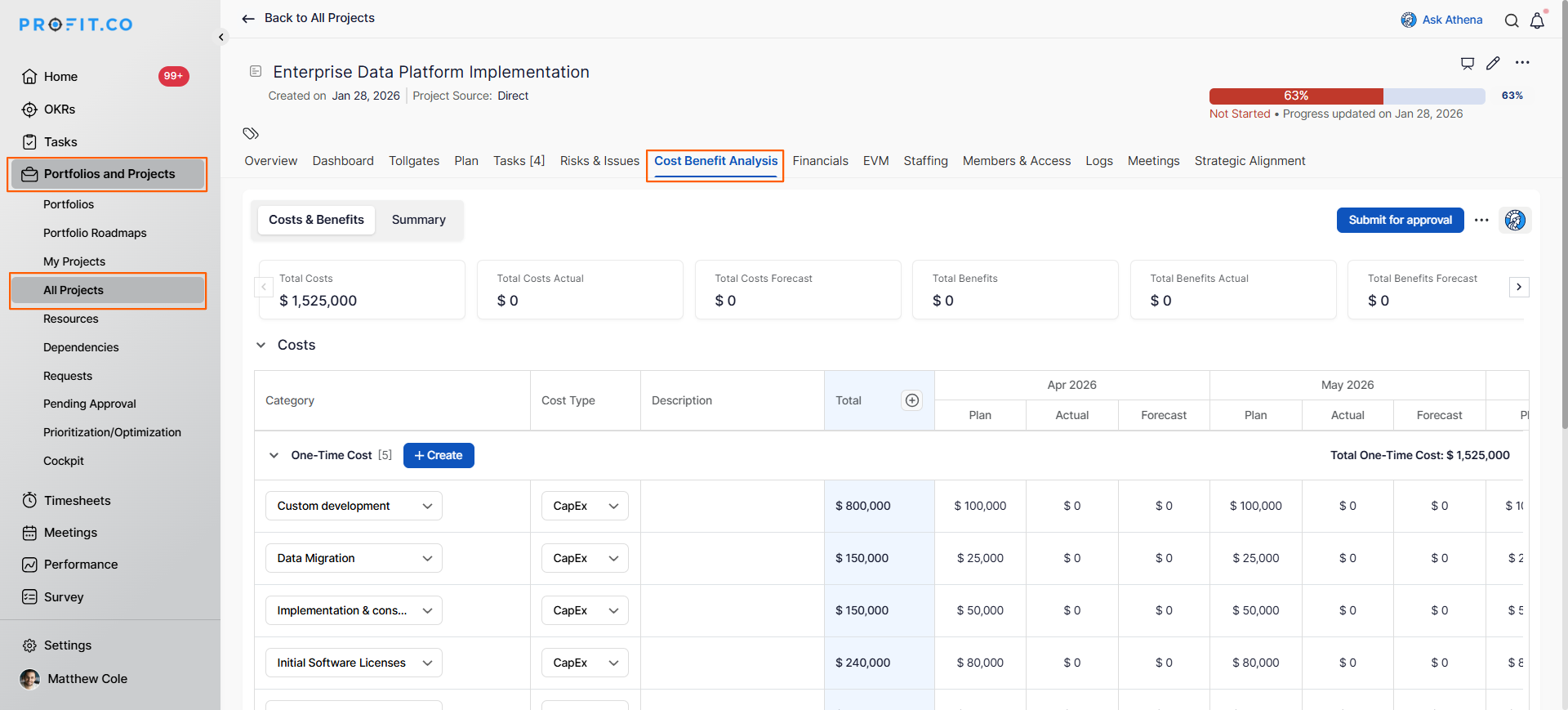Collapse the One-Time Cost group
Screen dimensions: 1568x710
point(274,455)
